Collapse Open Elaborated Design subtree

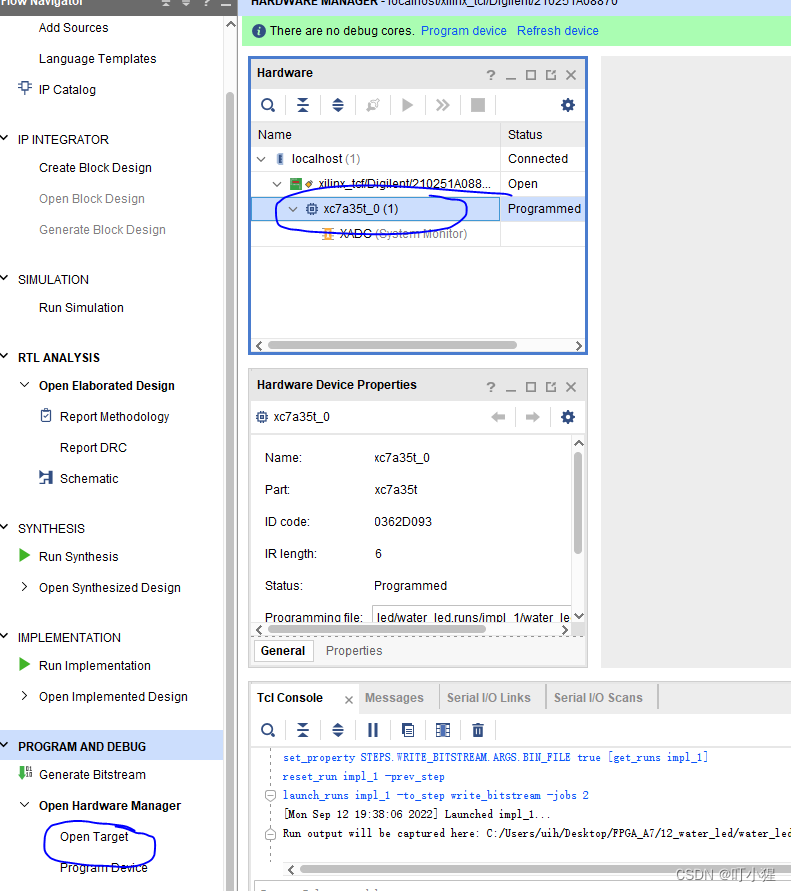24,385
